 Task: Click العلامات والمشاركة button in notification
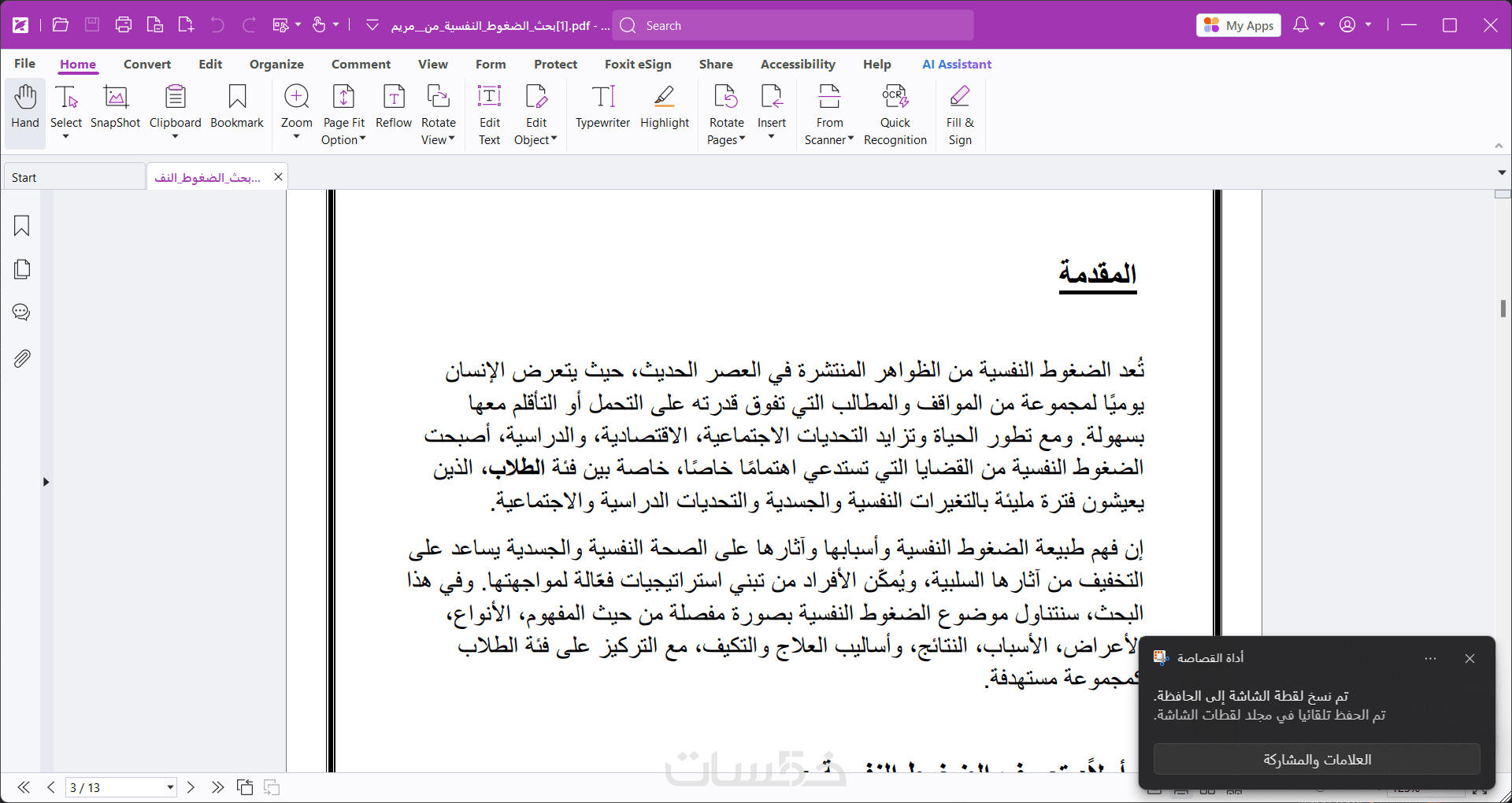1317,759
